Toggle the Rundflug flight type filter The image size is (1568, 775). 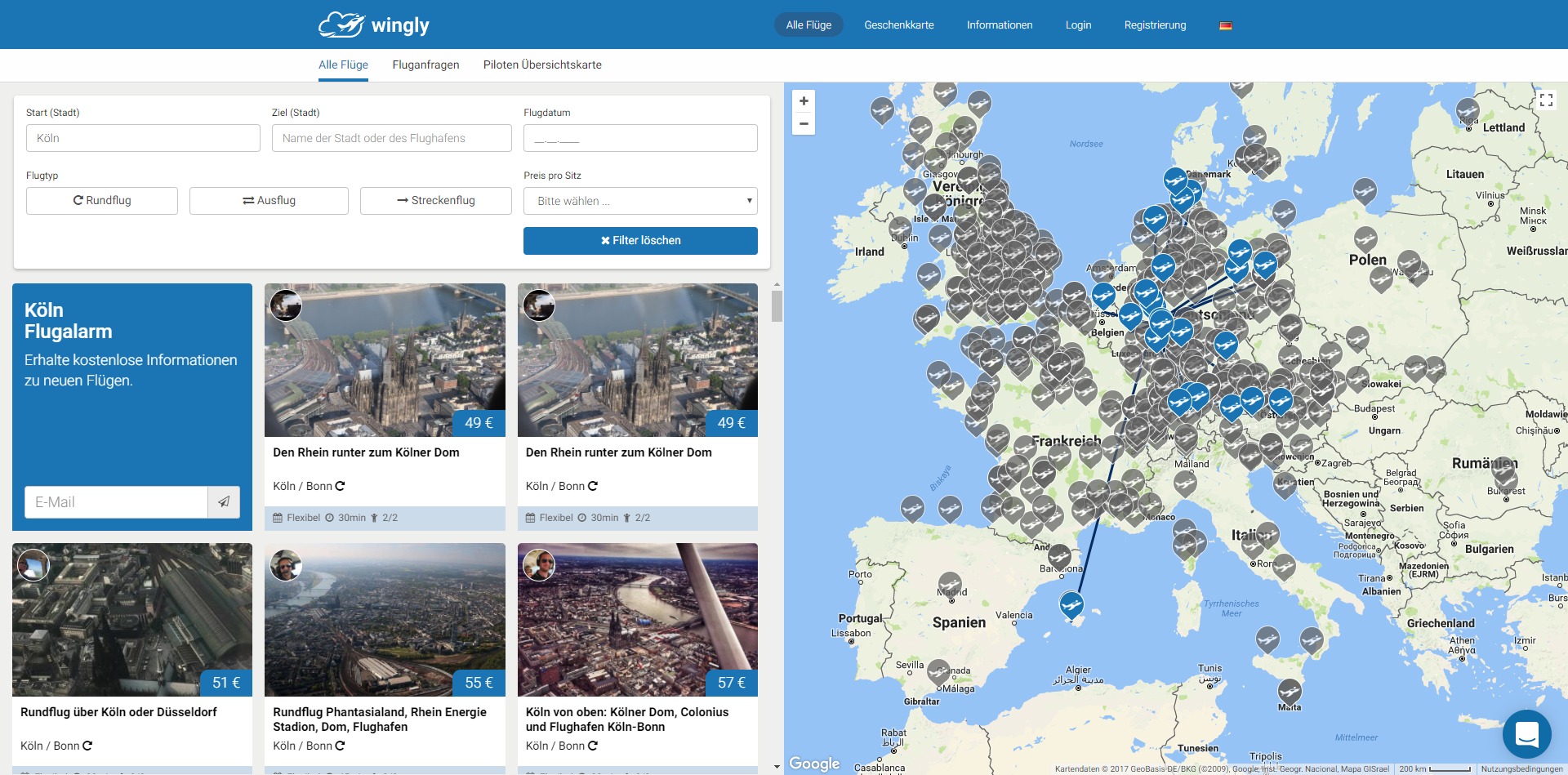pyautogui.click(x=101, y=200)
